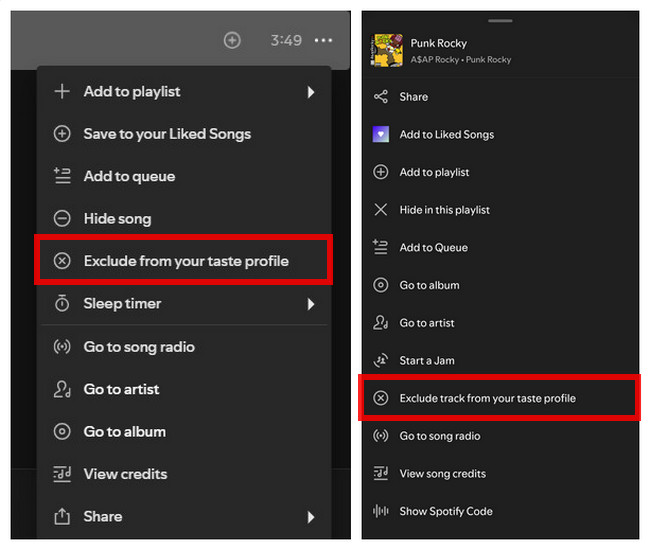Choose Add to queue in left menu
This screenshot has height=550, width=650.
(x=129, y=177)
